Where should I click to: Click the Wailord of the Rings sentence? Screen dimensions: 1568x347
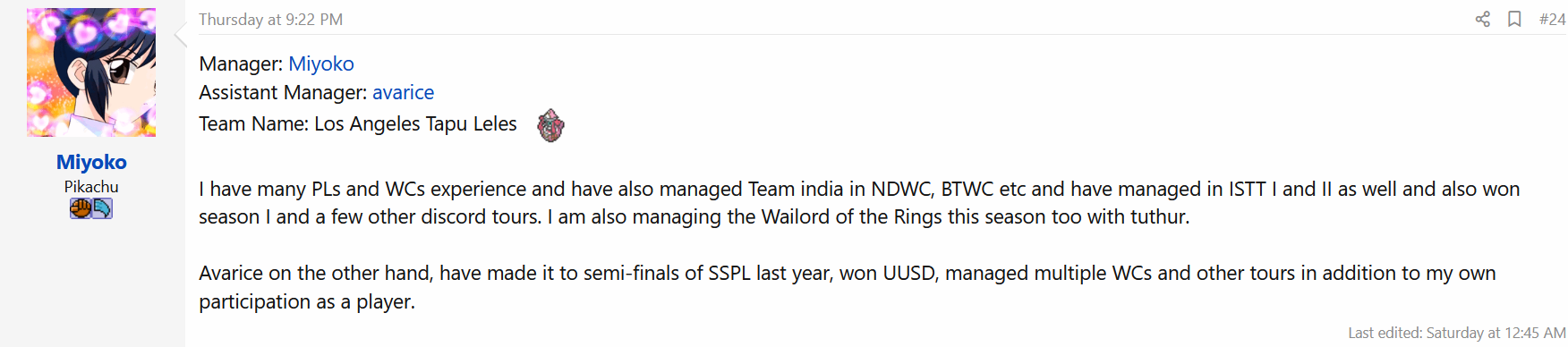[x=868, y=216]
